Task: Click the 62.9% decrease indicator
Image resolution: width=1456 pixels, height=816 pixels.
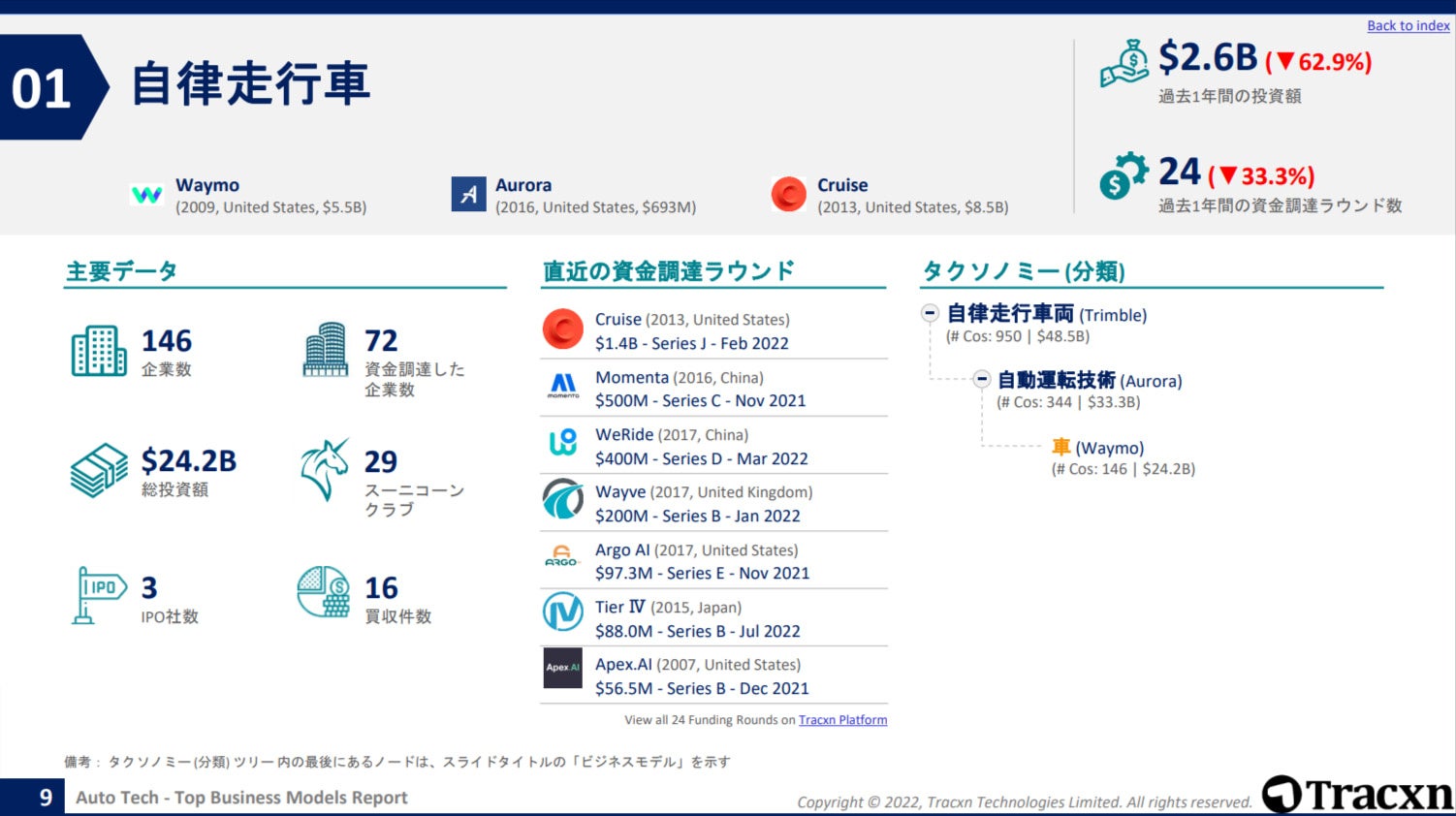Action: (1318, 62)
